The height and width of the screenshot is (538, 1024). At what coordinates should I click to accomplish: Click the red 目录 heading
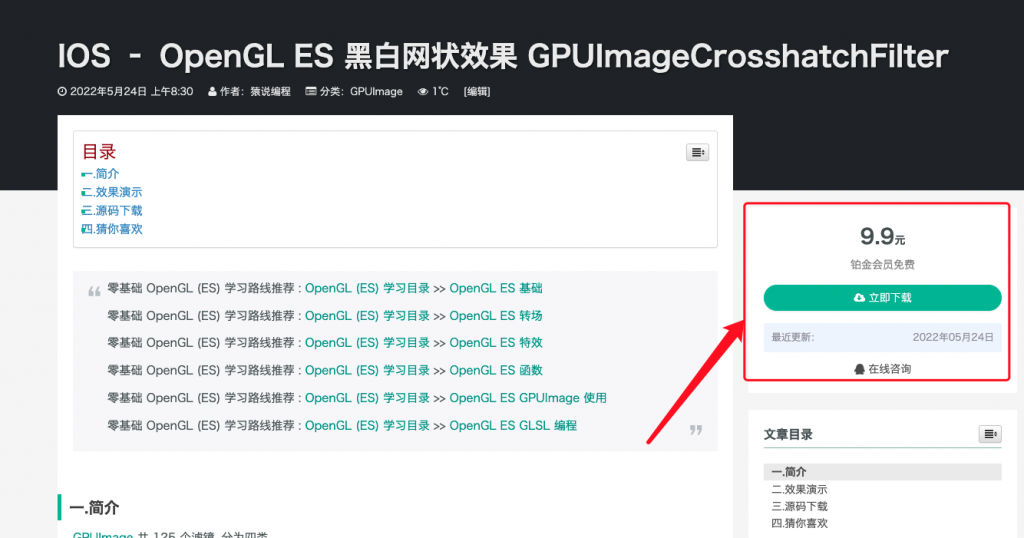coord(99,151)
